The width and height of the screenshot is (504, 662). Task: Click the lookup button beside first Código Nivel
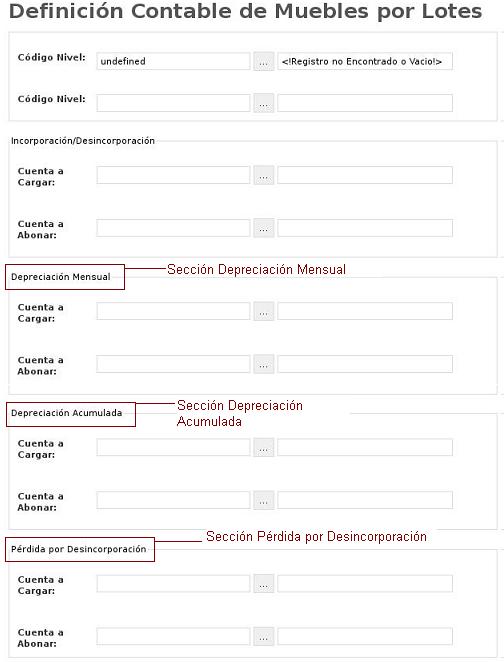pyautogui.click(x=264, y=62)
